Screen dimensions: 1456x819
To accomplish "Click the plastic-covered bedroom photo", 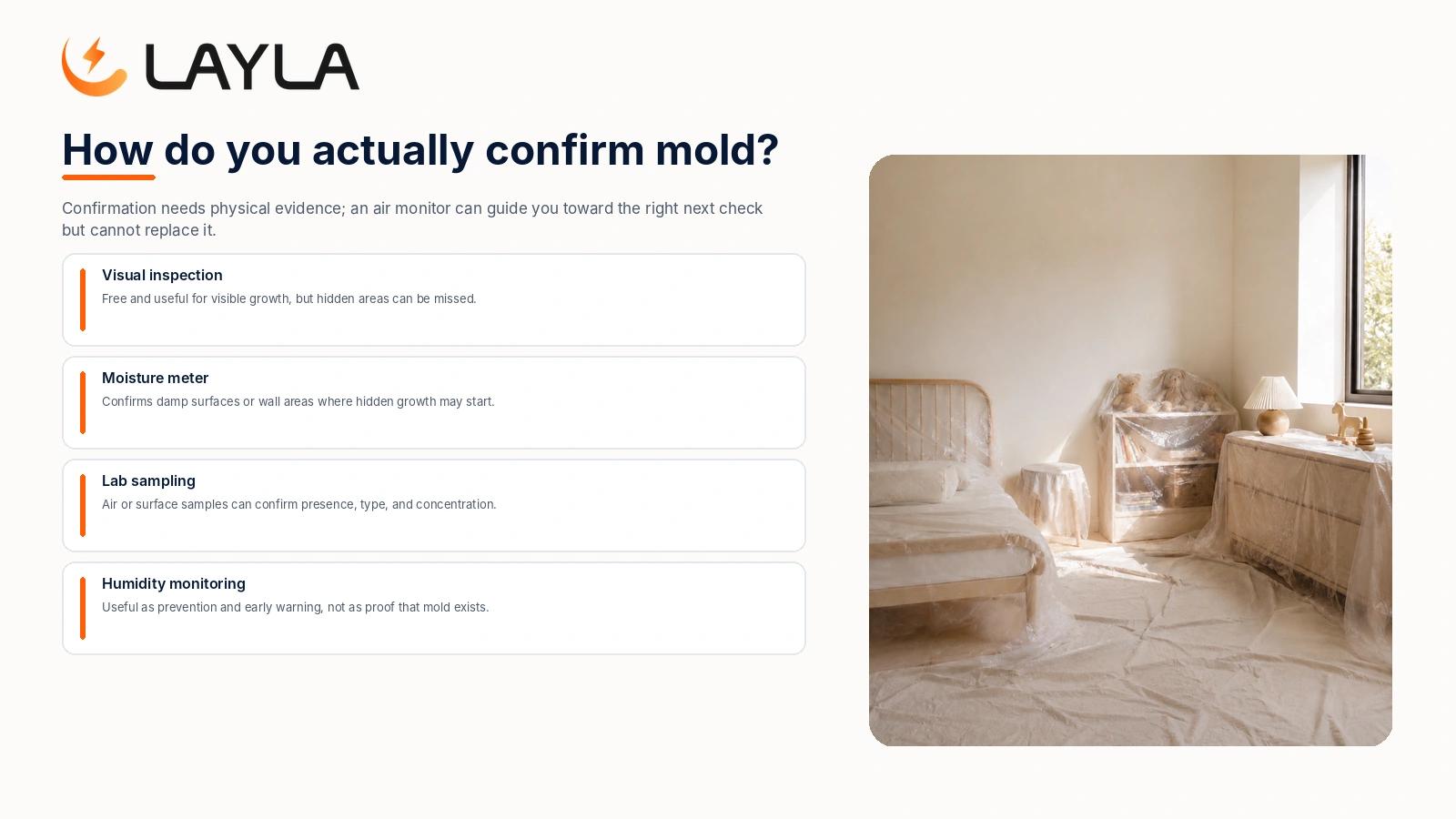I will pyautogui.click(x=1130, y=450).
